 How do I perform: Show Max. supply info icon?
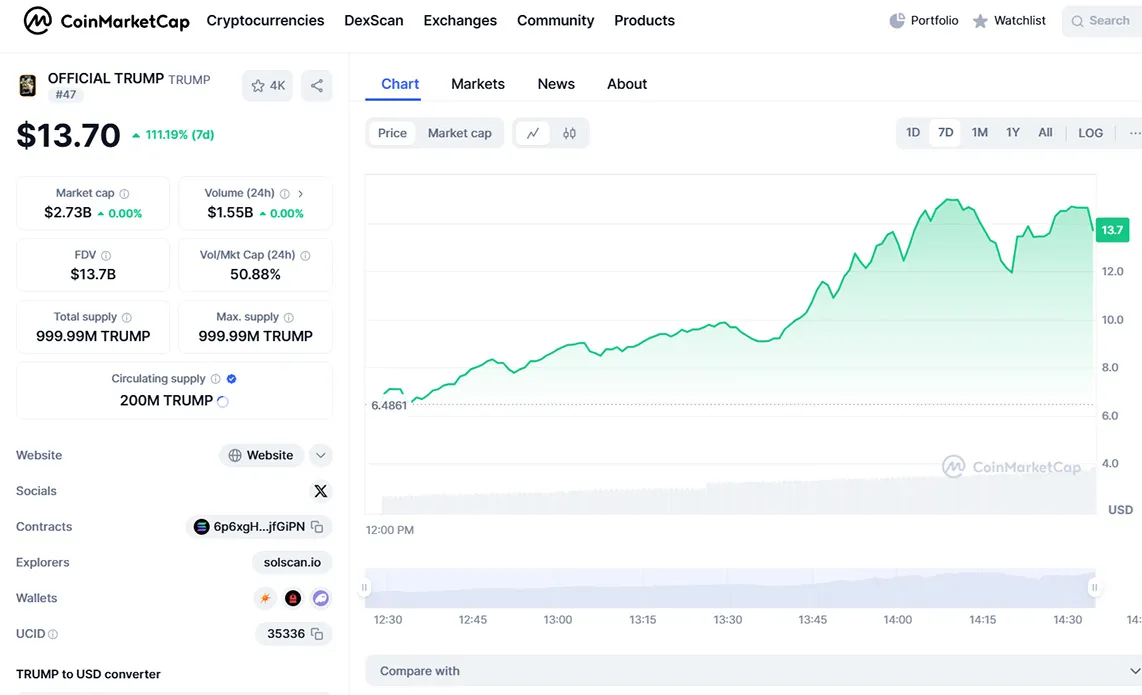click(x=289, y=318)
